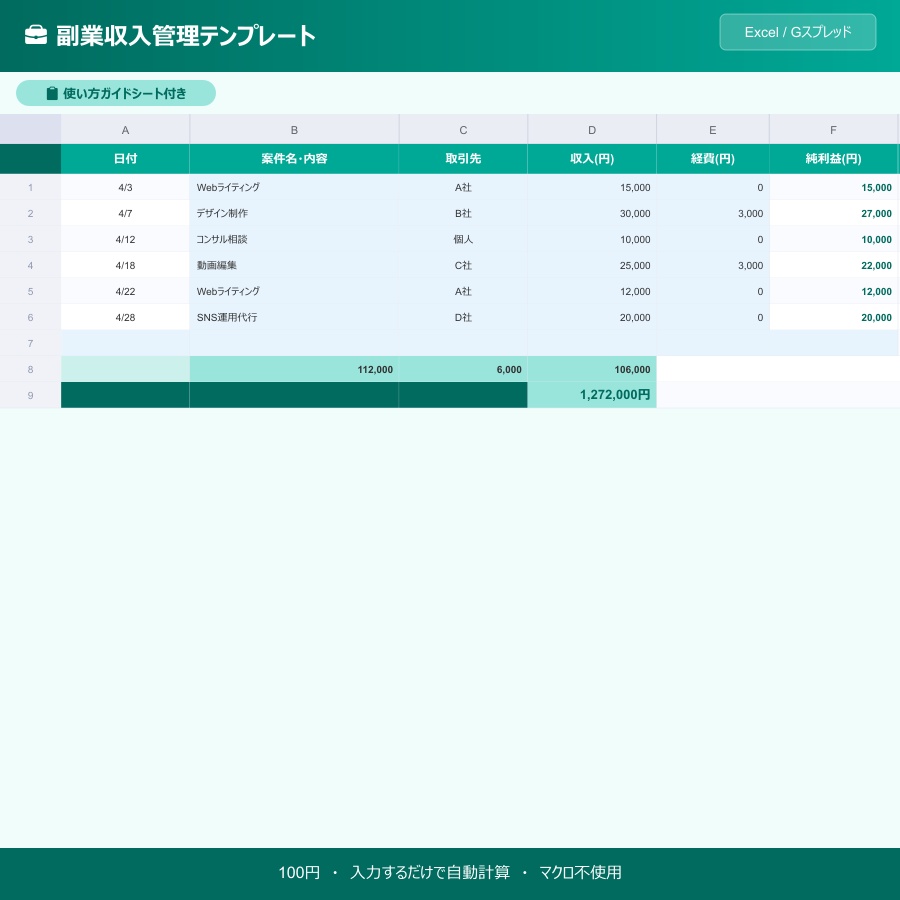Viewport: 900px width, 900px height.
Task: Click the 日付 column heading cell
Action: click(x=125, y=158)
